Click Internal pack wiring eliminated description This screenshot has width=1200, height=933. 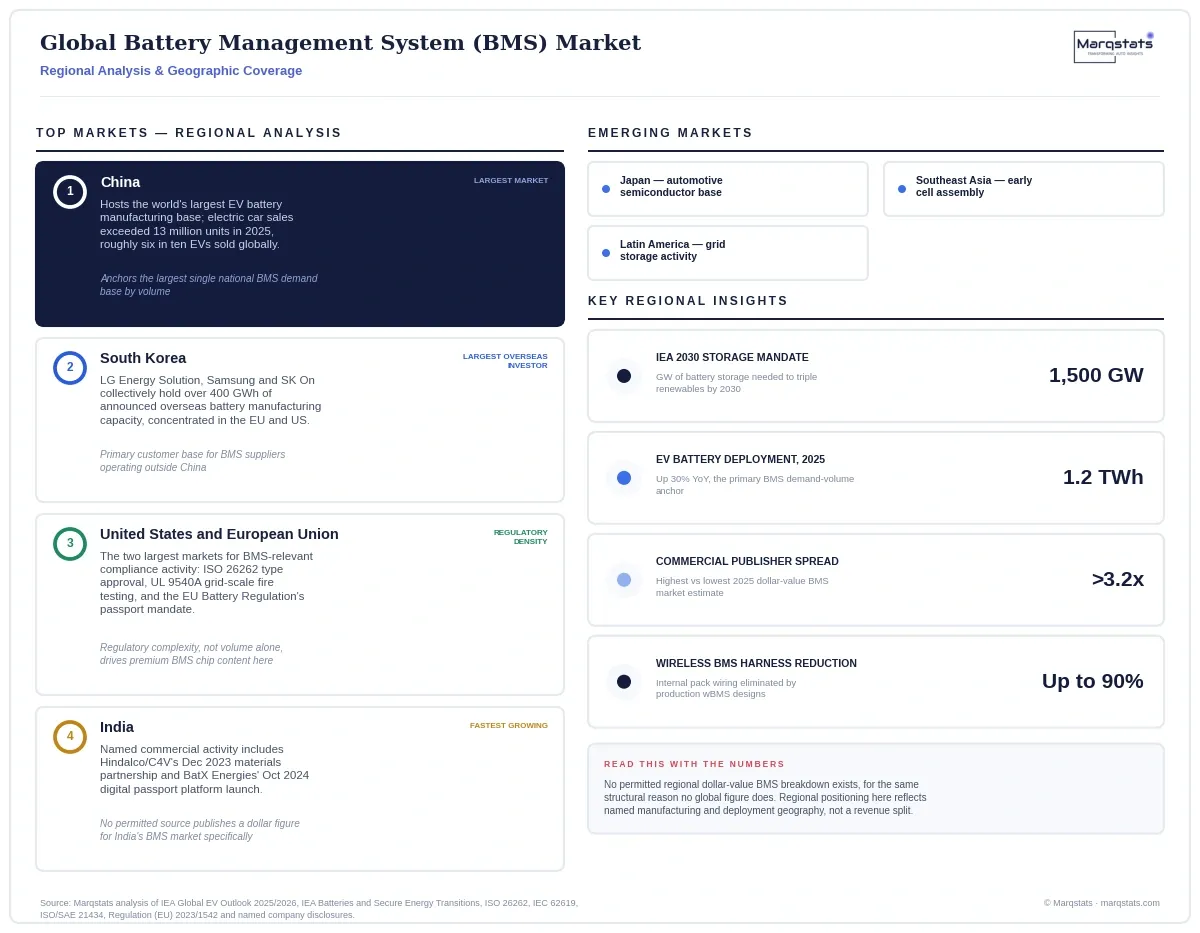[x=726, y=688]
